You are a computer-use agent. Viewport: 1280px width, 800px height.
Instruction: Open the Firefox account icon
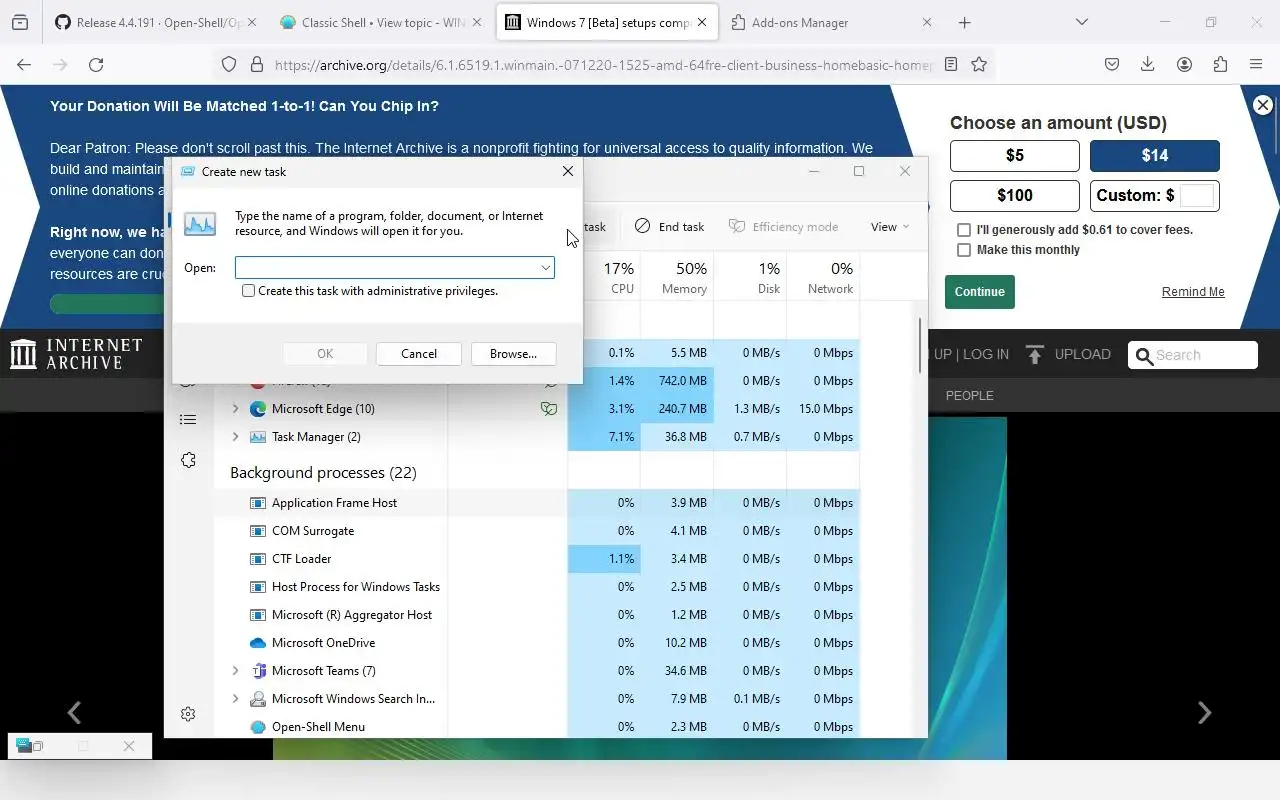pos(1184,64)
